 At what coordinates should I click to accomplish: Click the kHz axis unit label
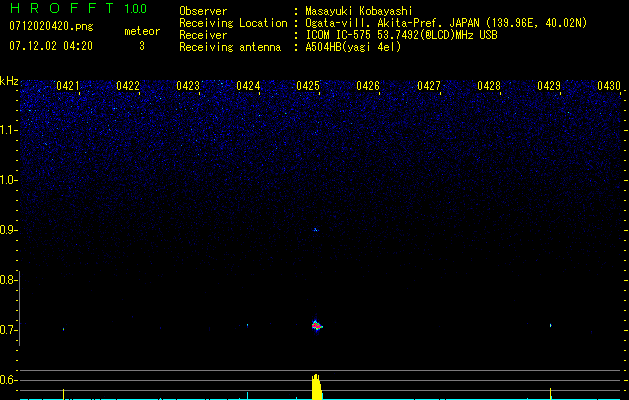point(9,81)
